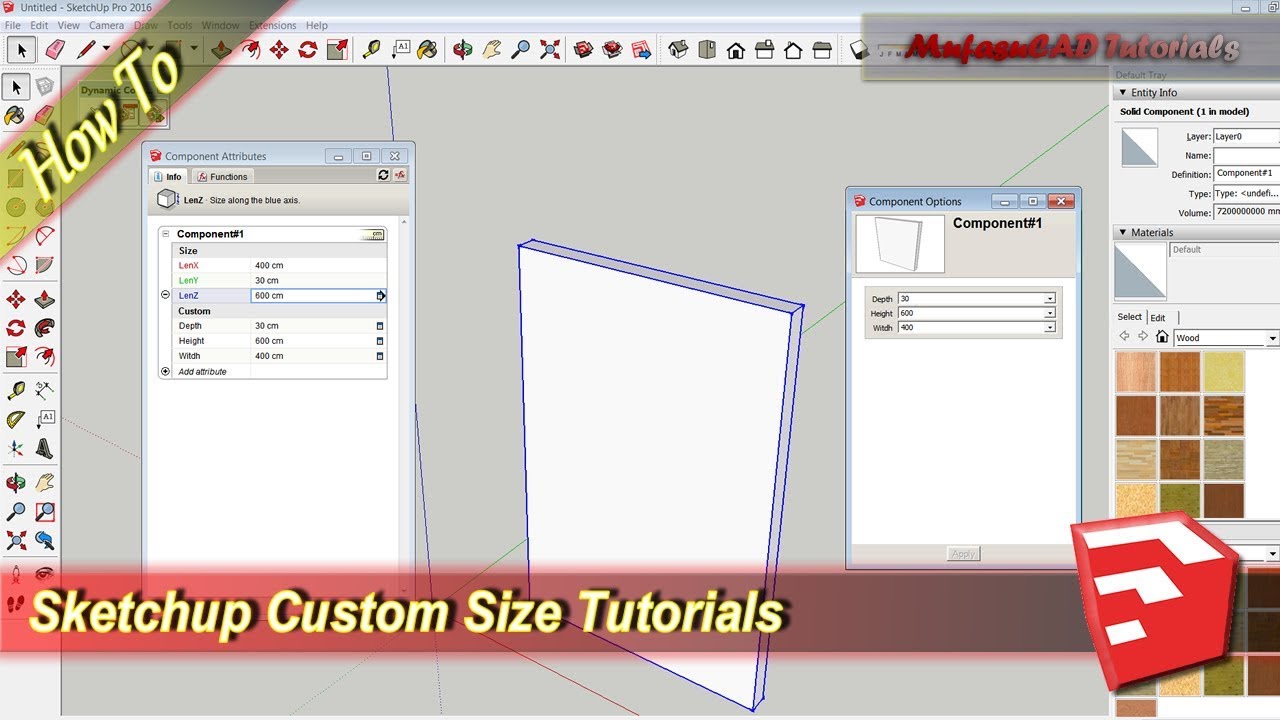
Task: Toggle the cm units ruler in Component Attributes
Action: (372, 234)
